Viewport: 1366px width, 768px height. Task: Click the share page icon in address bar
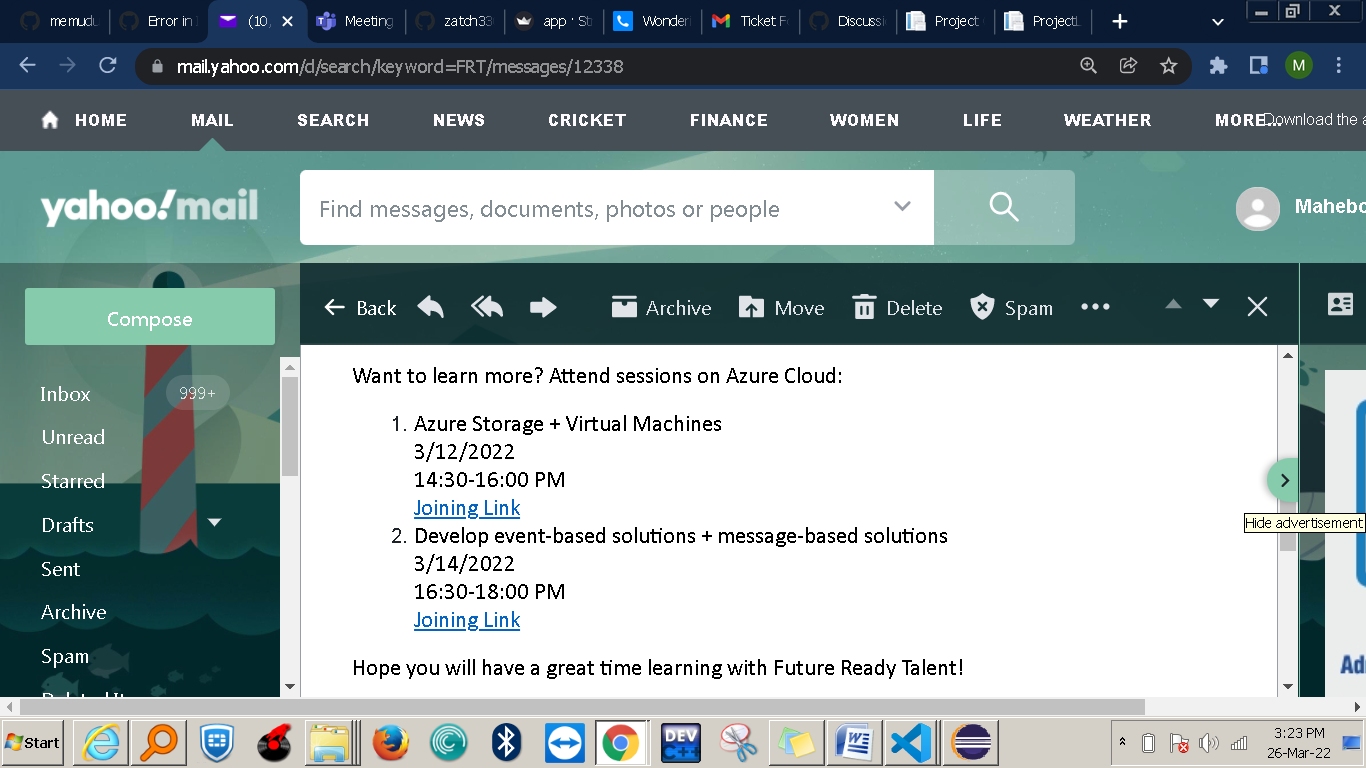point(1128,66)
